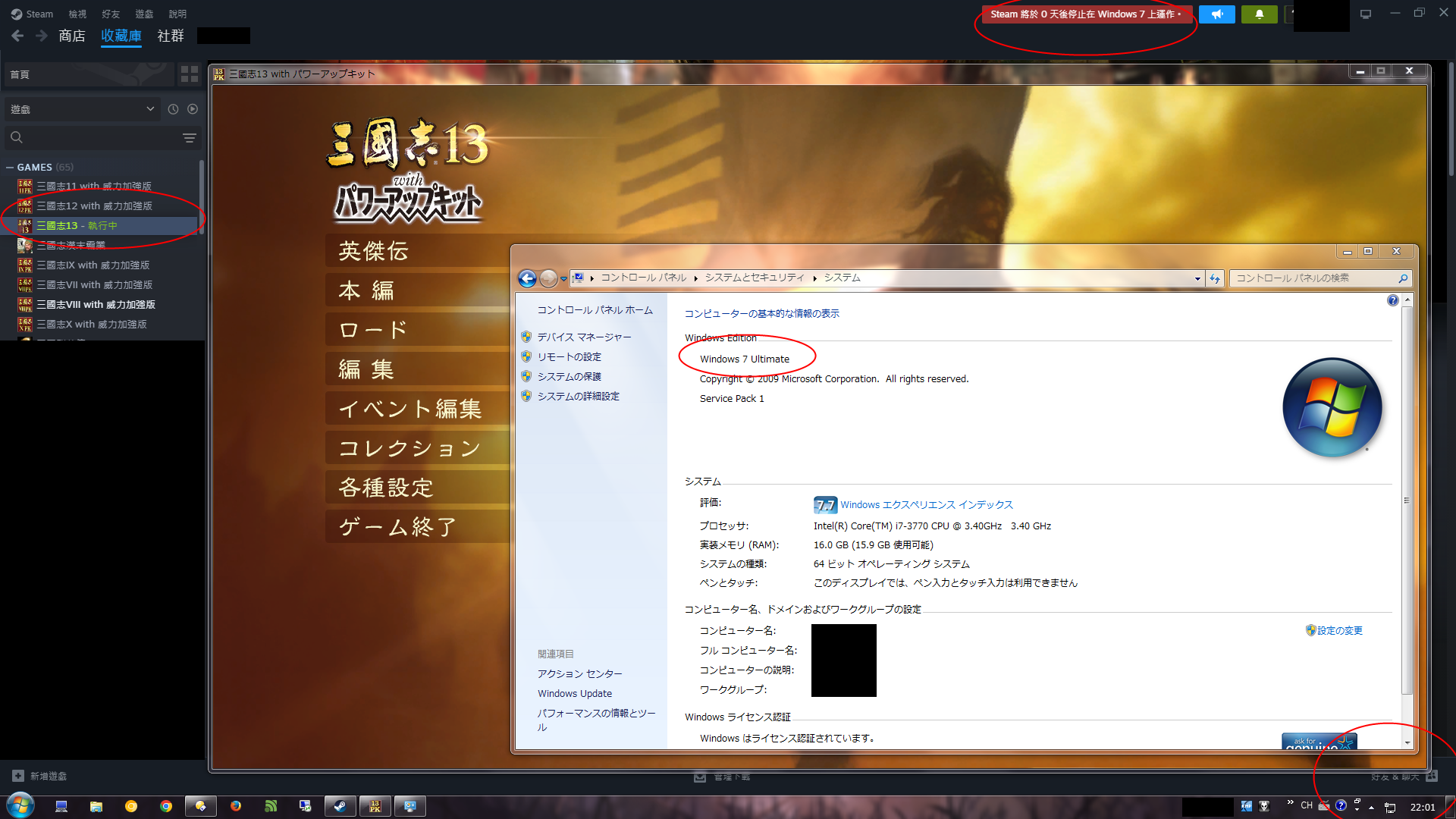Open the Steam menu
1456x819 pixels.
click(x=32, y=14)
